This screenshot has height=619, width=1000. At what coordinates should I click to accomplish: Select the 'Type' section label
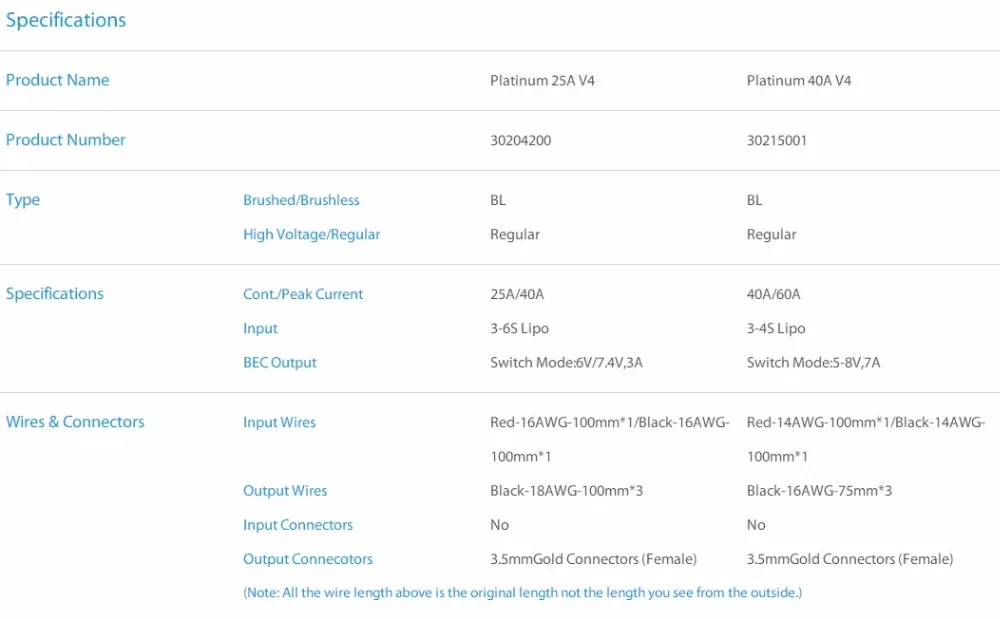pyautogui.click(x=23, y=200)
